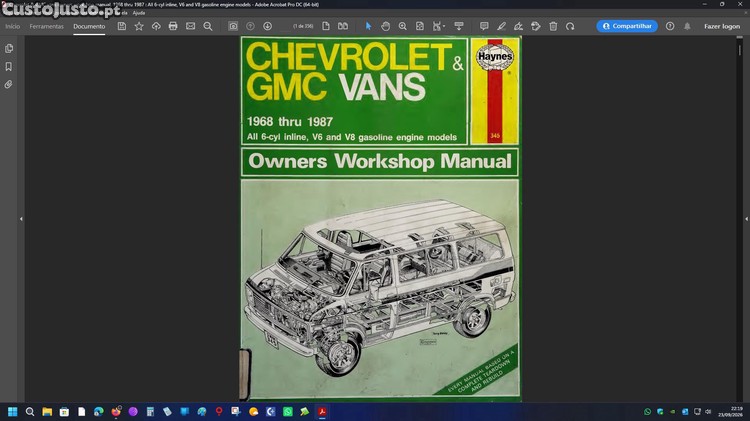Expand the right tools pane arrow
This screenshot has height=421, width=750.
pyautogui.click(x=746, y=219)
